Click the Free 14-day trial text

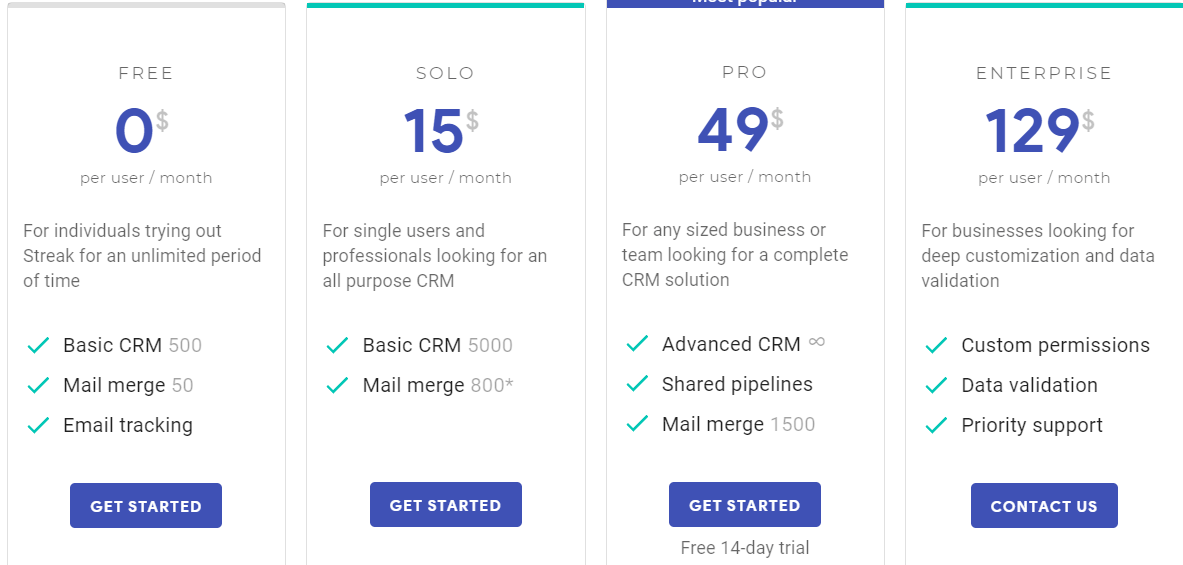click(x=745, y=548)
